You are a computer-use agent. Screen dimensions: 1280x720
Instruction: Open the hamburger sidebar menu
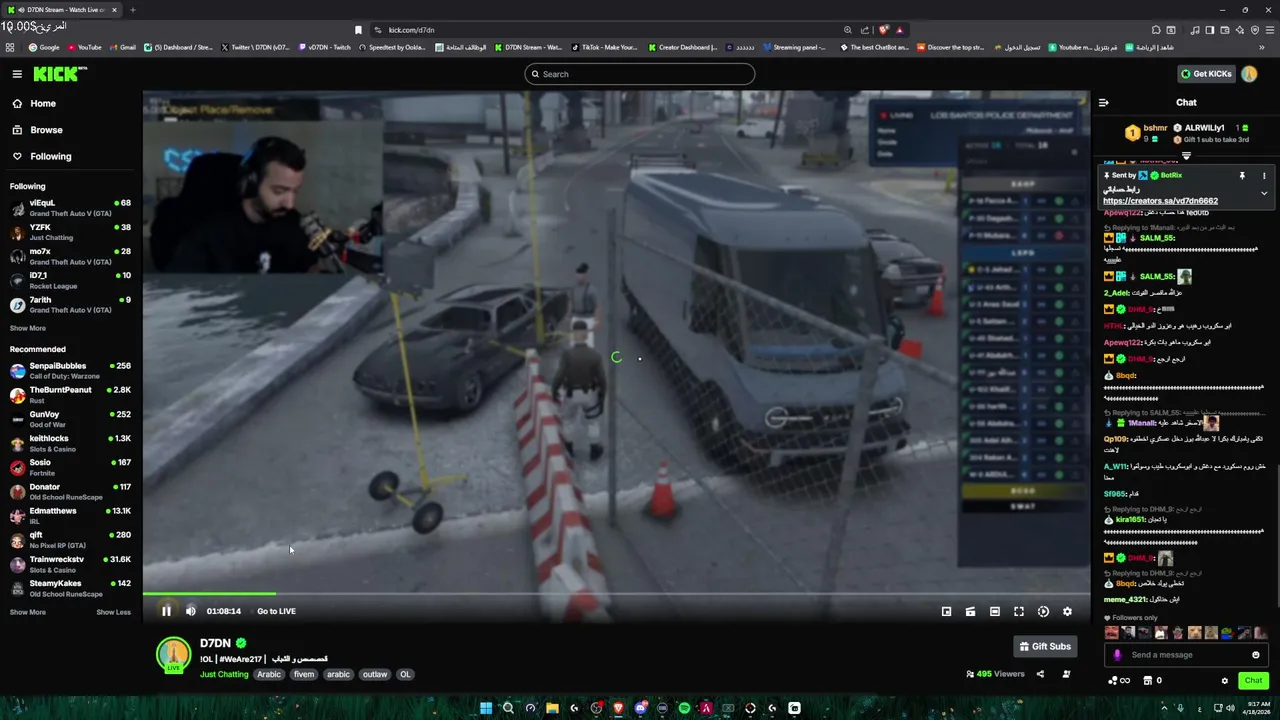pyautogui.click(x=17, y=74)
